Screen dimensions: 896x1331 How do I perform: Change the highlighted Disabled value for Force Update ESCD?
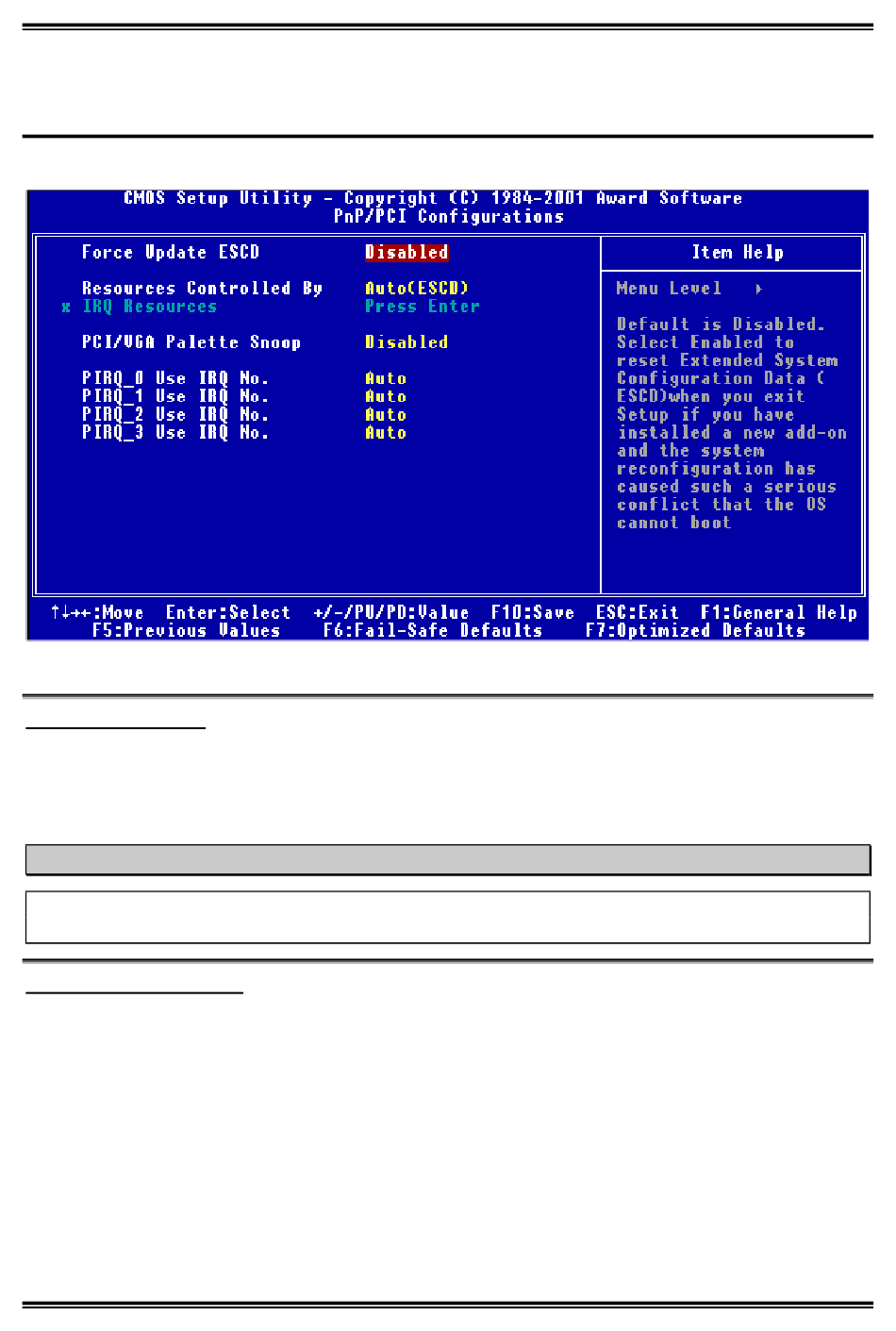(x=407, y=252)
